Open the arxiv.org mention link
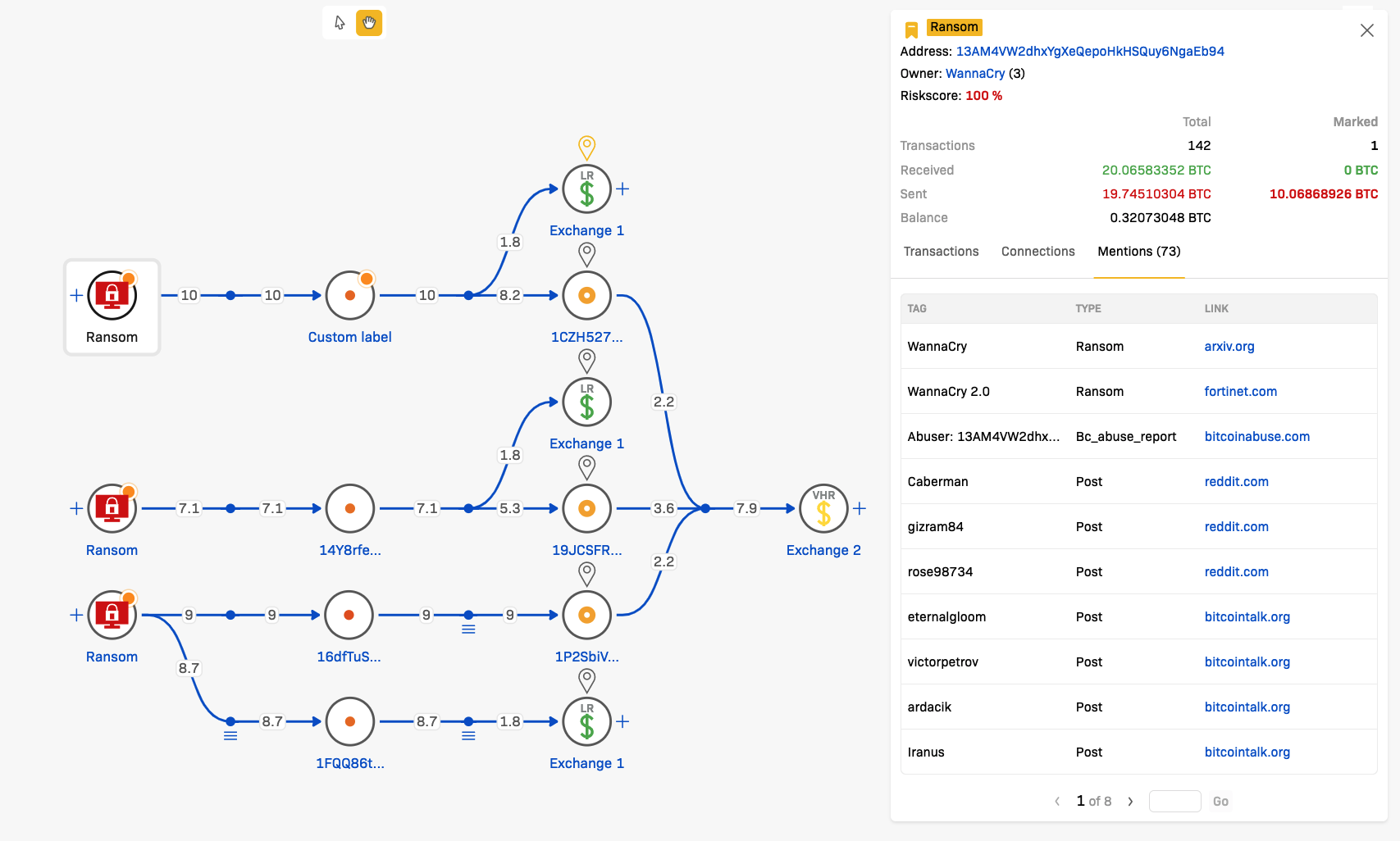The height and width of the screenshot is (841, 1400). (x=1229, y=347)
